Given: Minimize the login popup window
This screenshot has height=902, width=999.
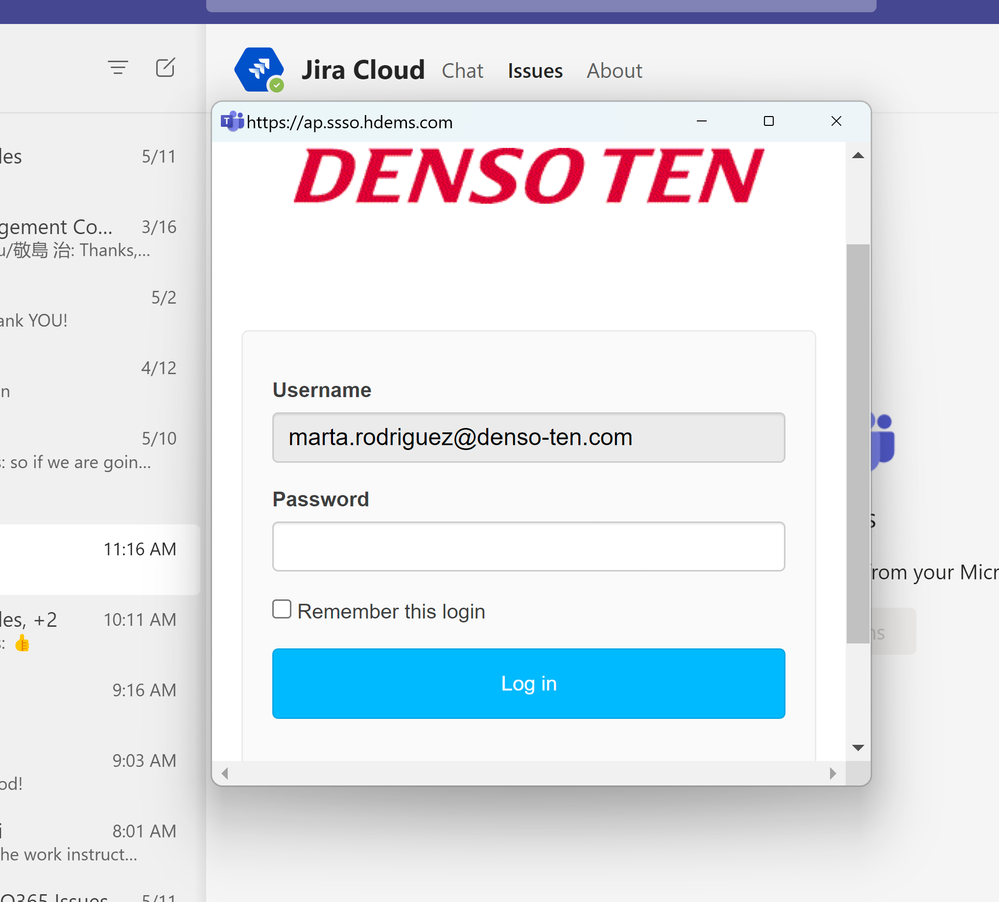Looking at the screenshot, I should [701, 121].
